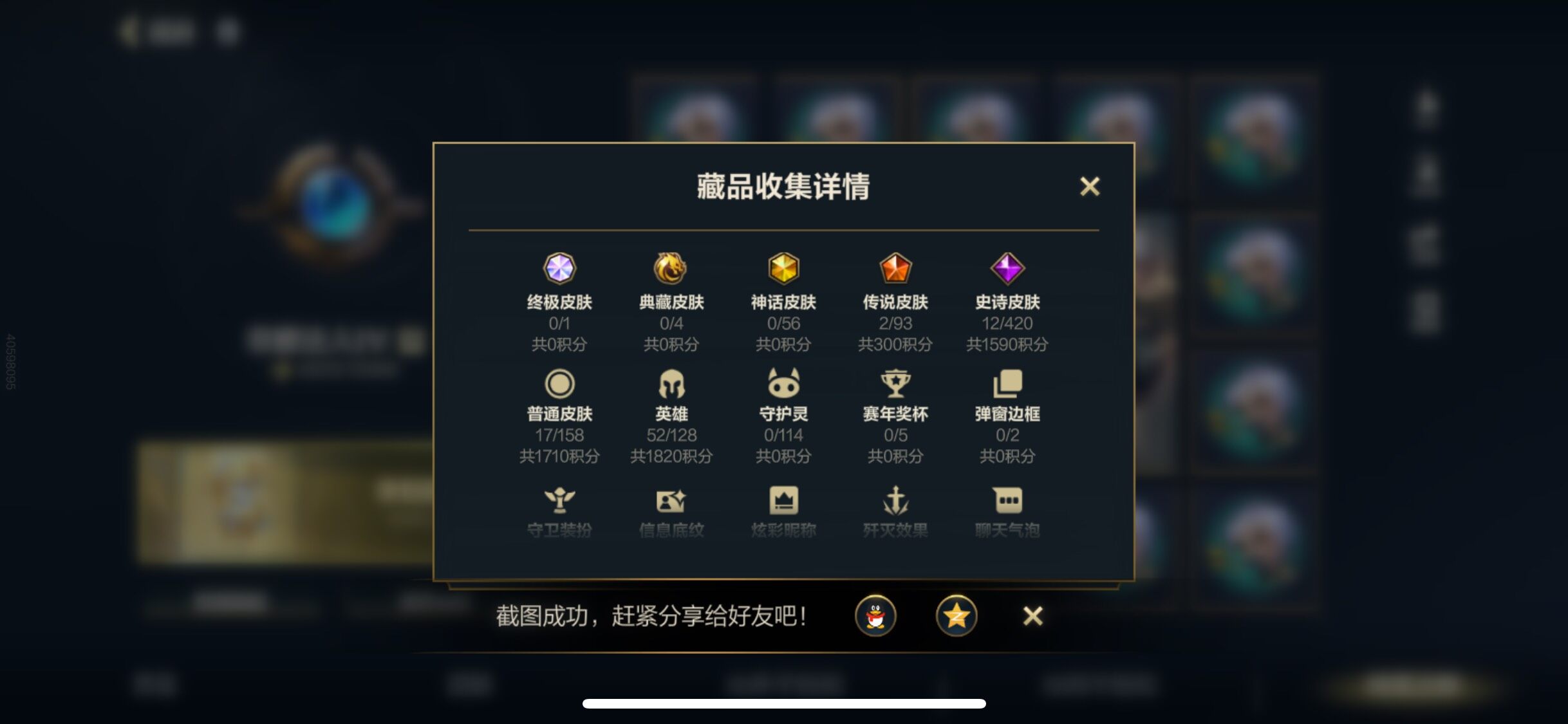Select the 终极皮肤 gem icon
Image resolution: width=1568 pixels, height=724 pixels.
pos(559,268)
